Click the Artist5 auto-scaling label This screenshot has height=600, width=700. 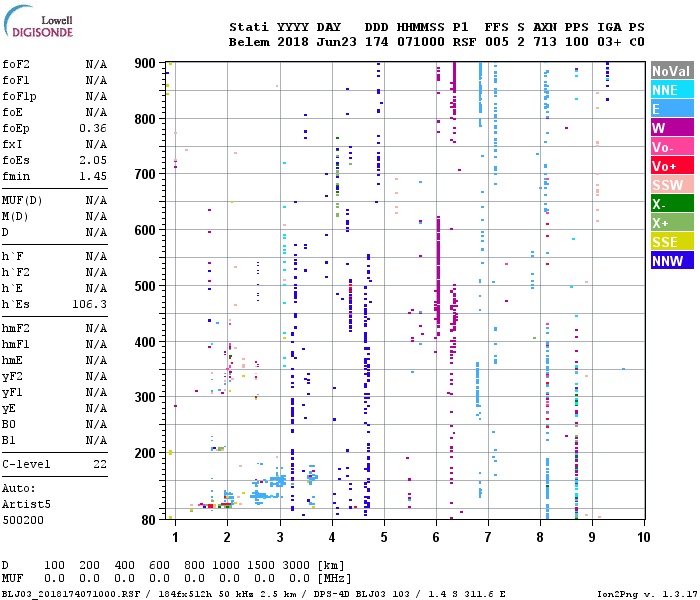(26, 504)
